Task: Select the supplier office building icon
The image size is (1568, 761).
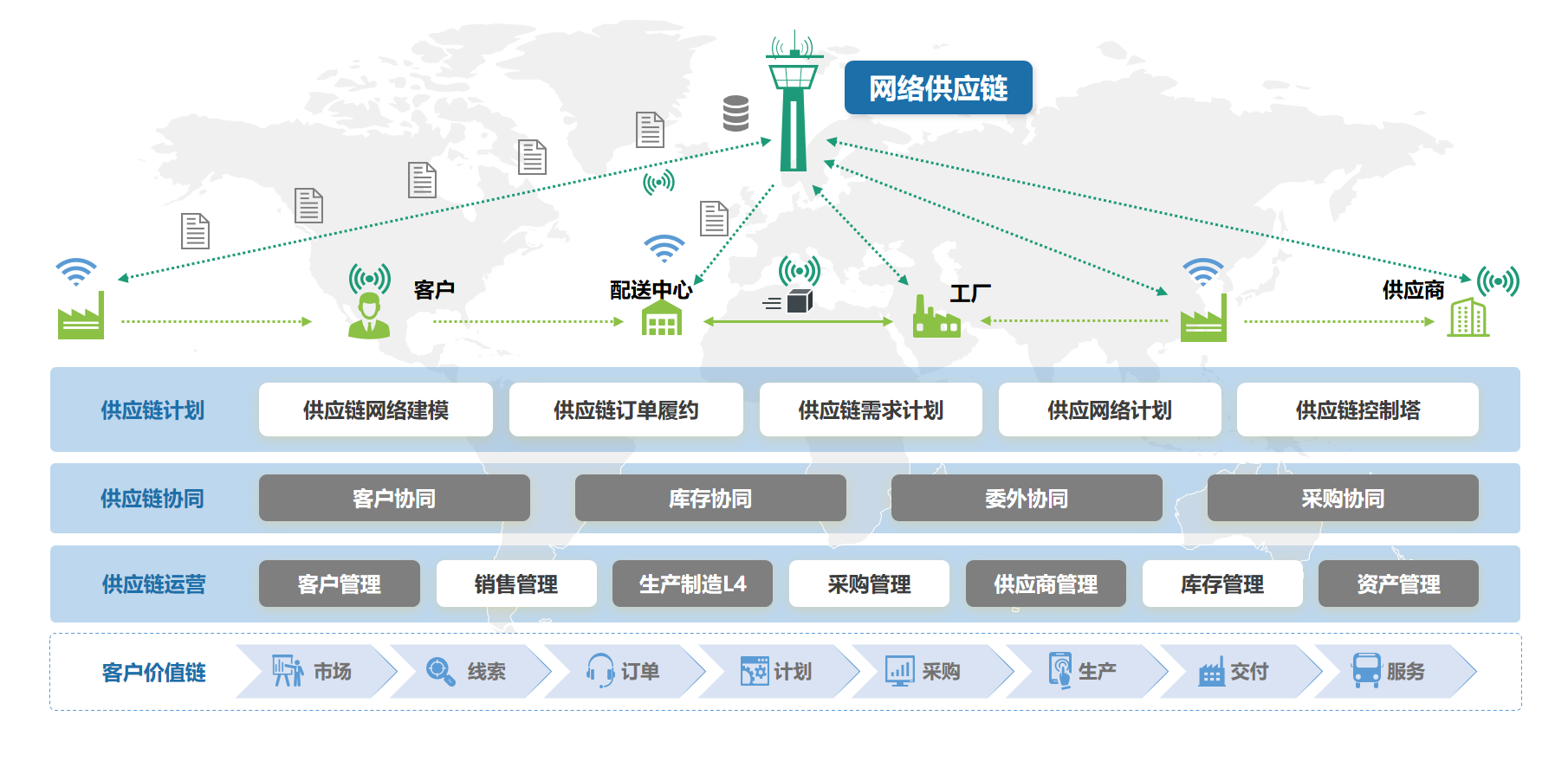Action: [1468, 317]
